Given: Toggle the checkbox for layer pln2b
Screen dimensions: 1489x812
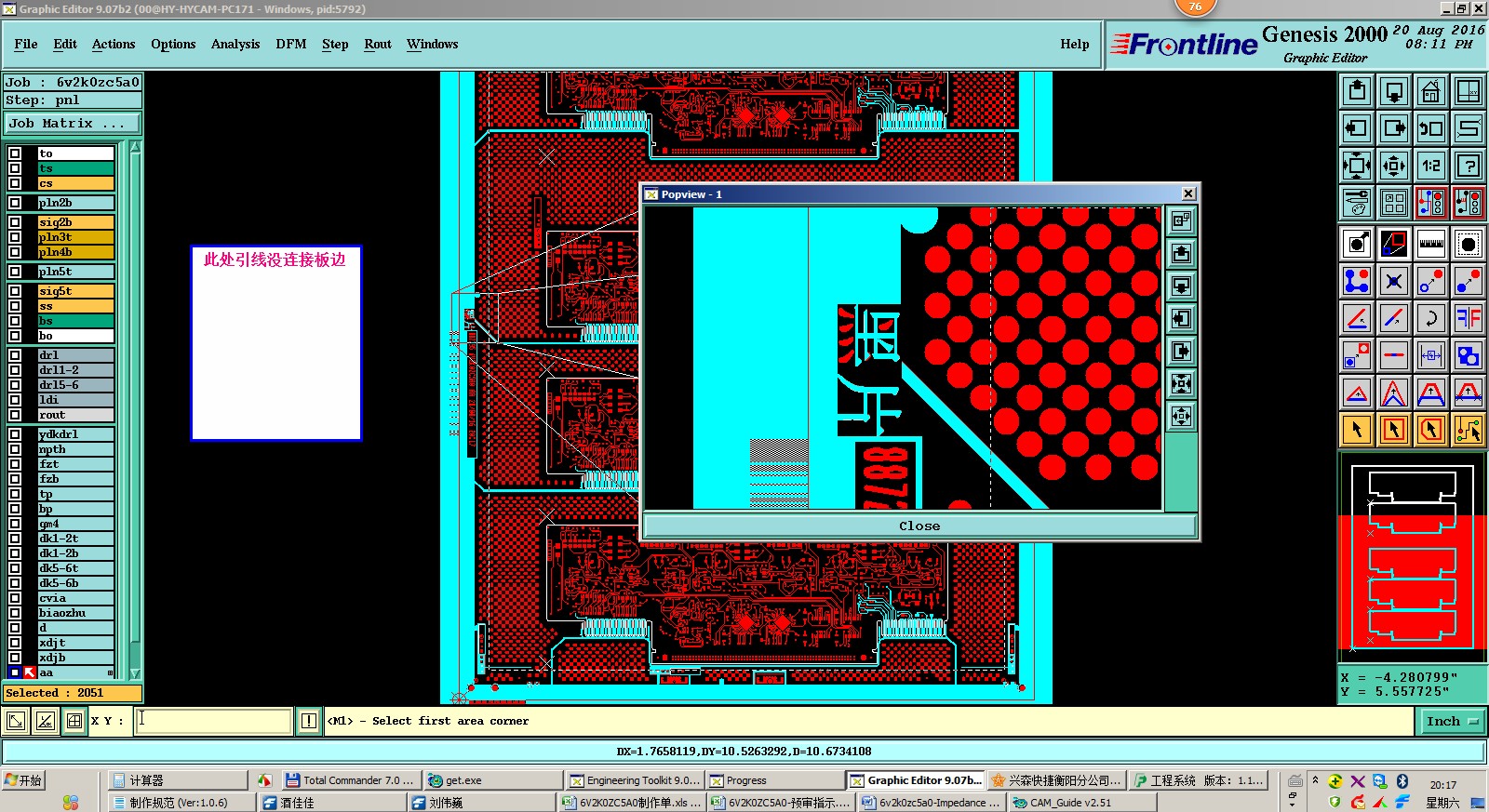Looking at the screenshot, I should tap(15, 203).
